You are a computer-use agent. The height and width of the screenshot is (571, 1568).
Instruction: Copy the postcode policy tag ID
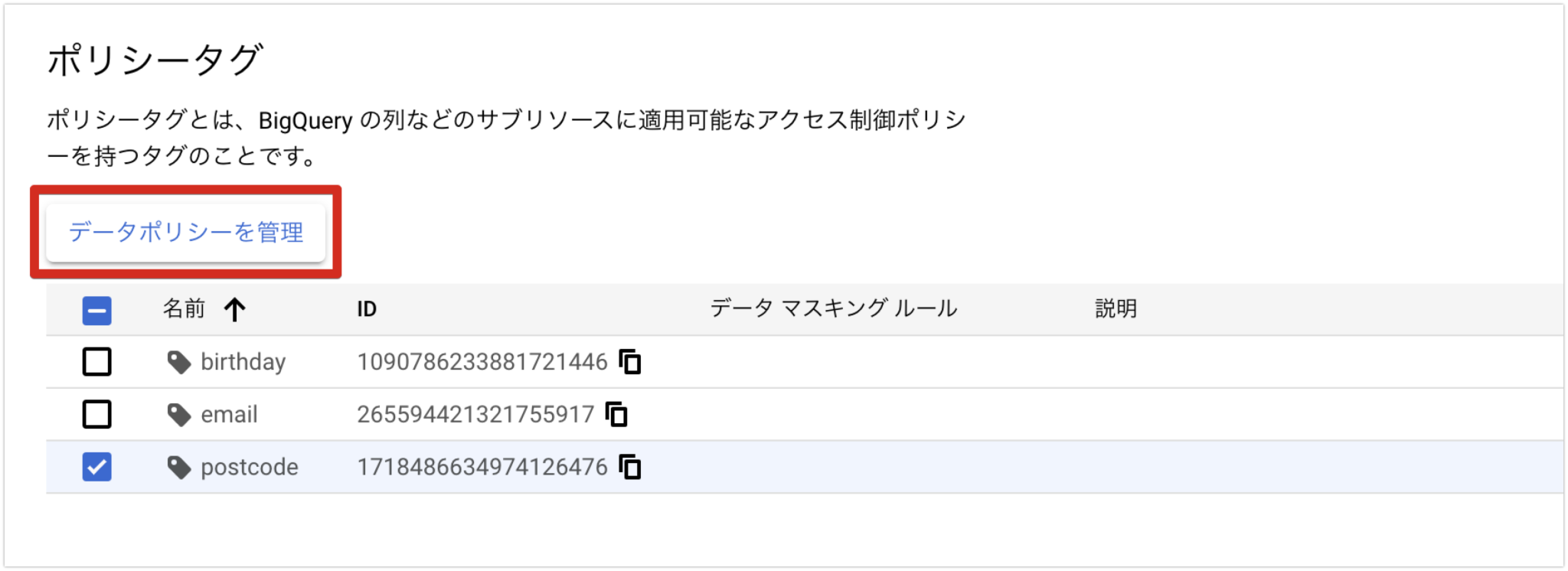pyautogui.click(x=628, y=467)
